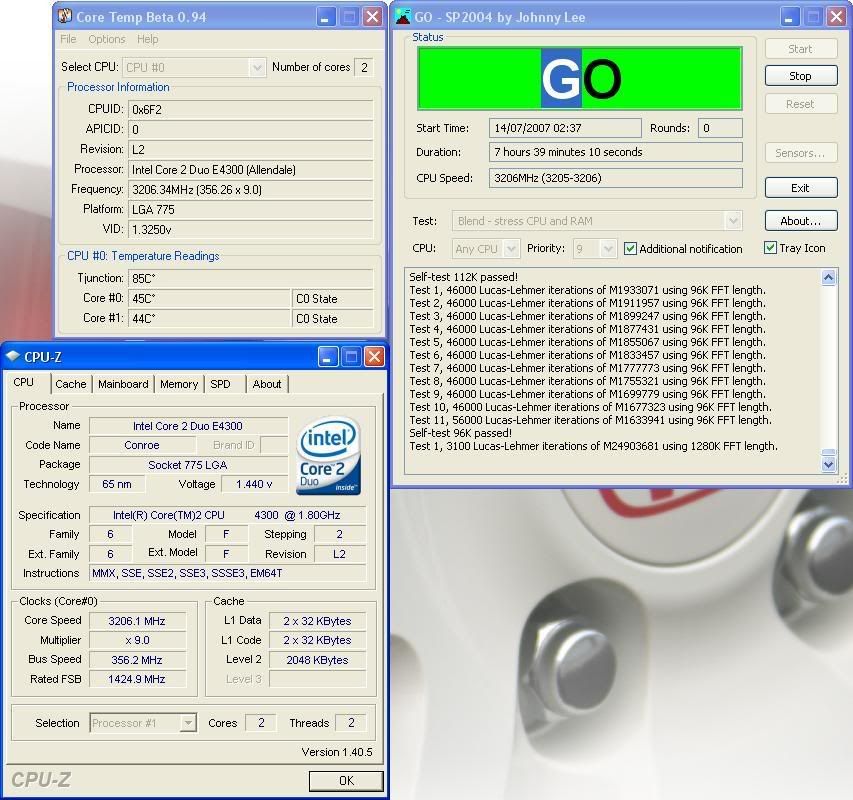The width and height of the screenshot is (853, 800).
Task: Open the Priority dropdown
Action: pos(608,249)
